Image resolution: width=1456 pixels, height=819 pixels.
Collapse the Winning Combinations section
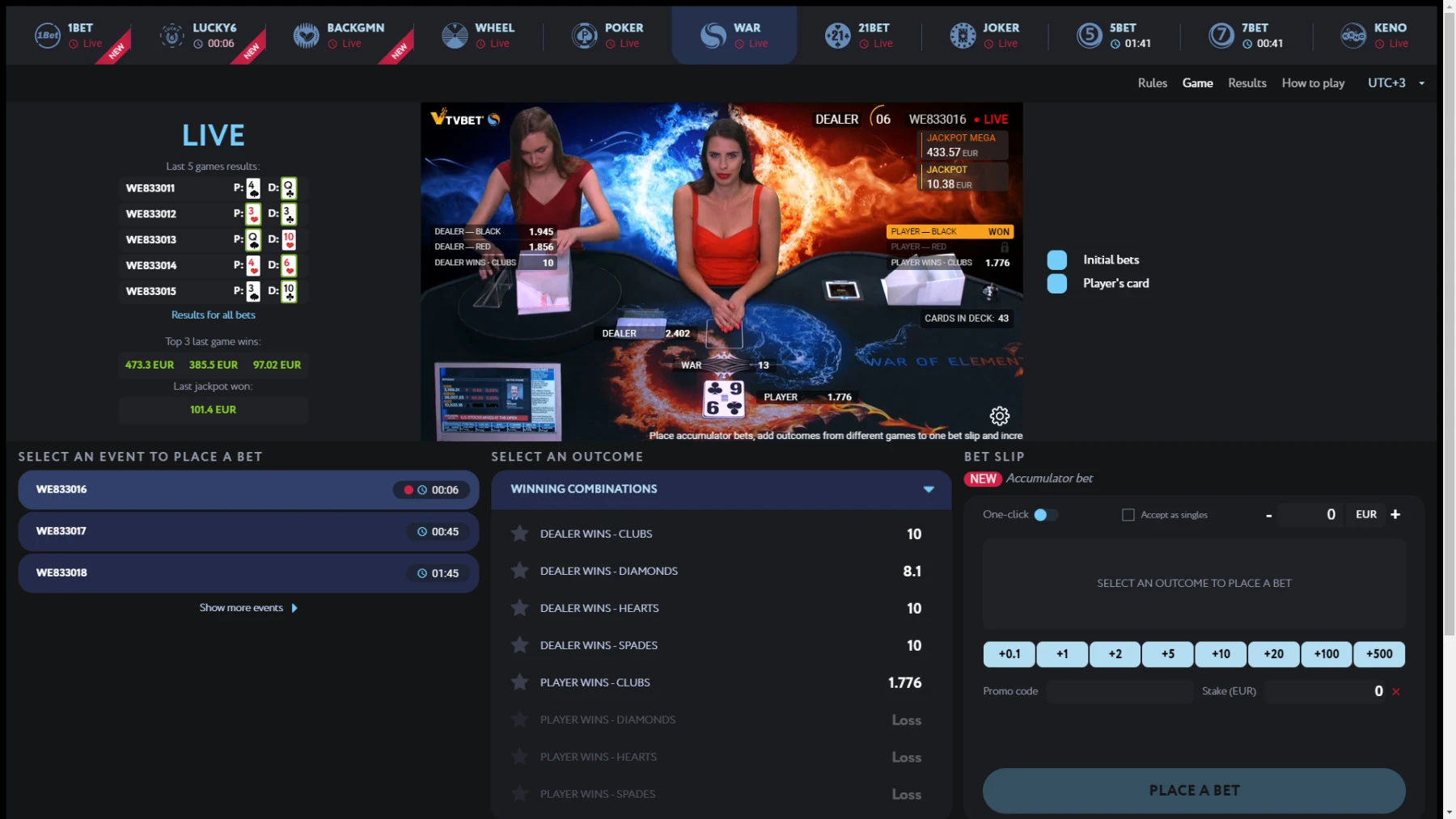pos(929,489)
